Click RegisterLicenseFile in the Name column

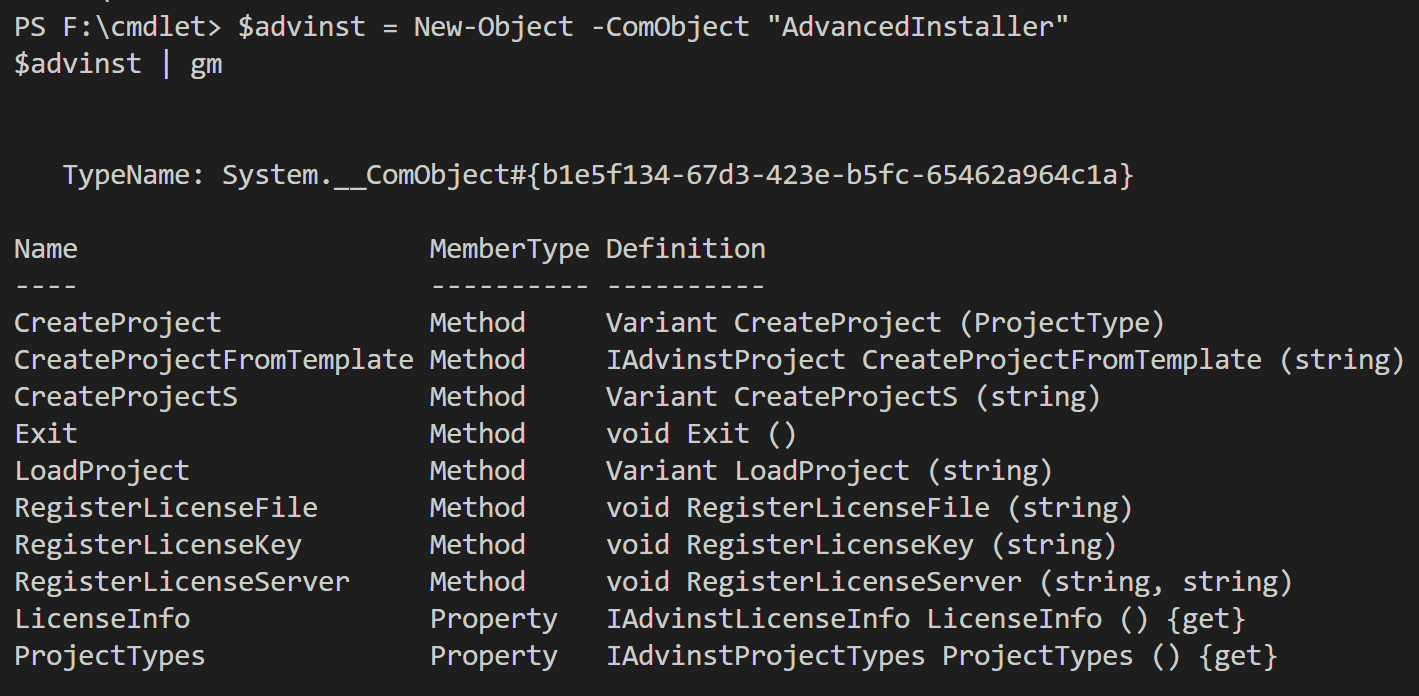pos(165,508)
